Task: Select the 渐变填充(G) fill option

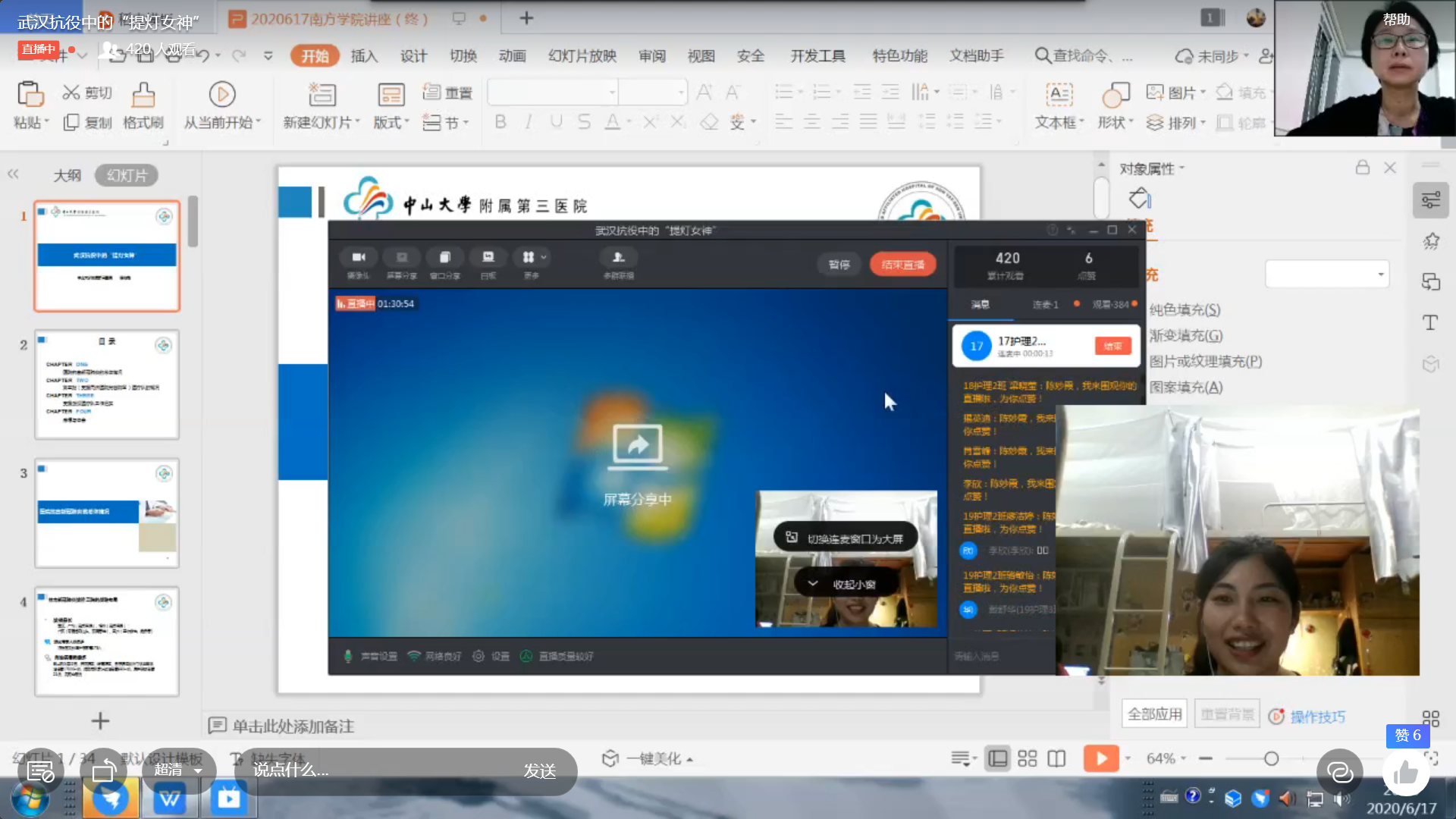Action: pyautogui.click(x=1185, y=335)
